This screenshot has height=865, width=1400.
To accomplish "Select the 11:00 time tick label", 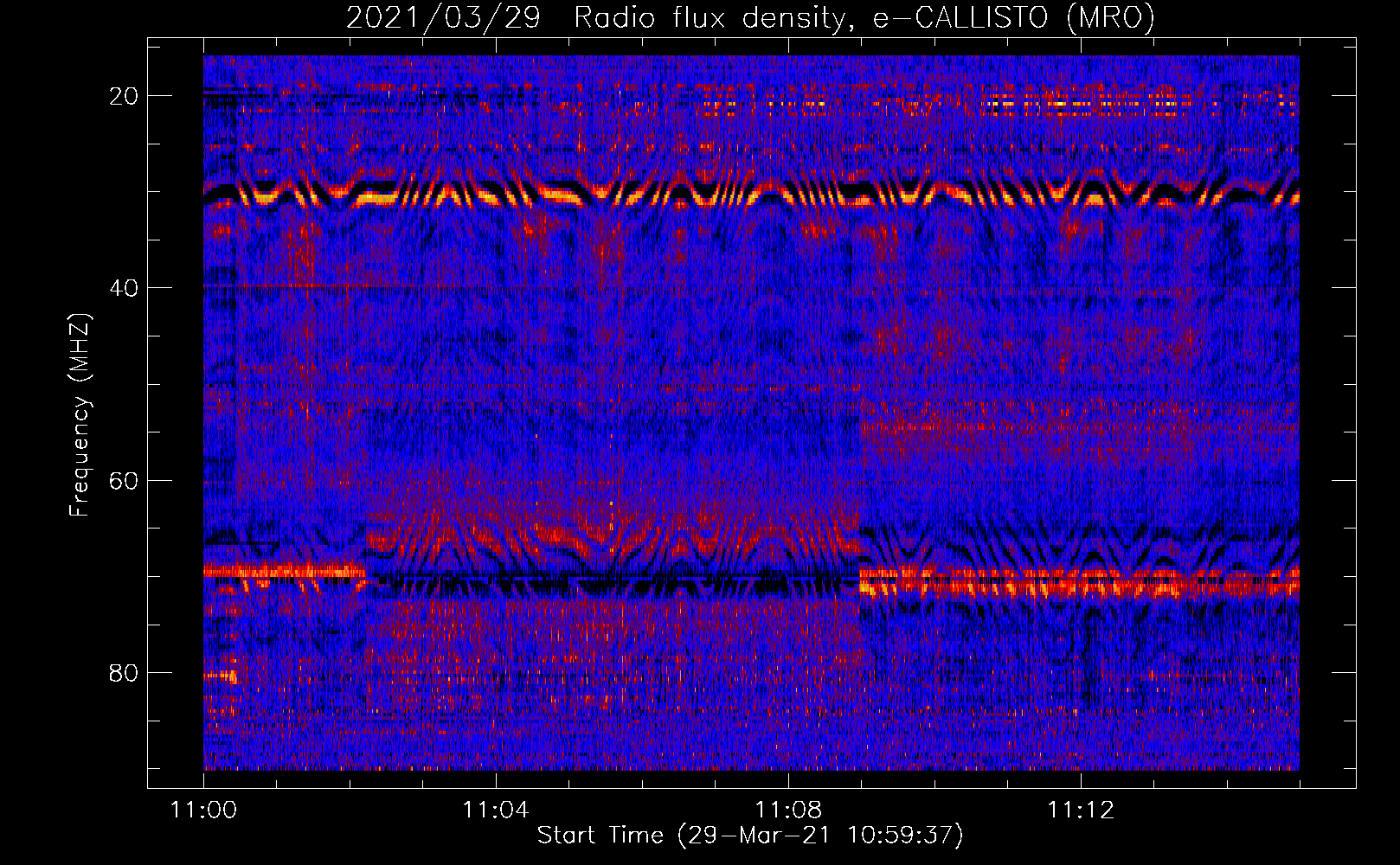I will 203,811.
